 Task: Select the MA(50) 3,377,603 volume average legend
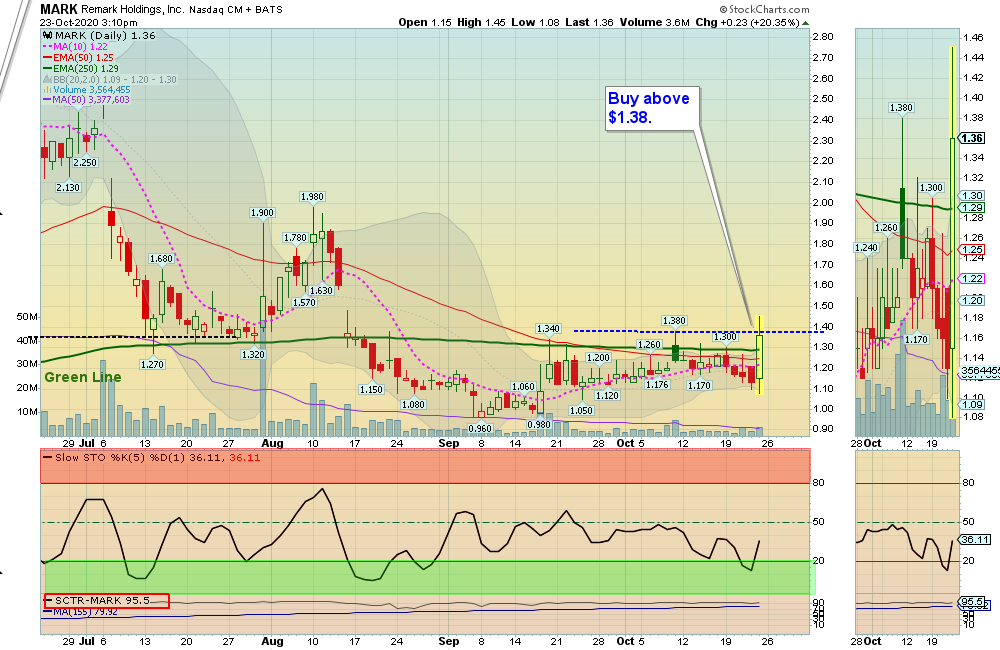87,100
